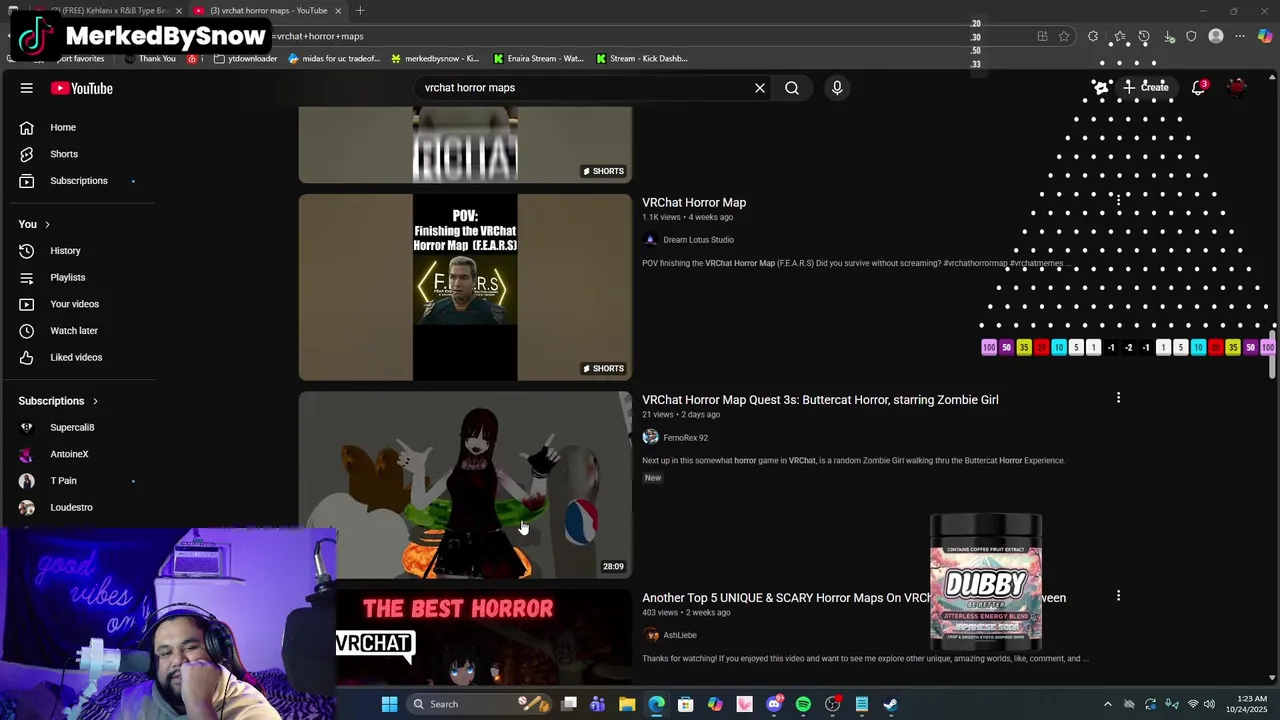The width and height of the screenshot is (1280, 720).
Task: Play 'THE BEST HORROR' thumbnail
Action: 465,638
